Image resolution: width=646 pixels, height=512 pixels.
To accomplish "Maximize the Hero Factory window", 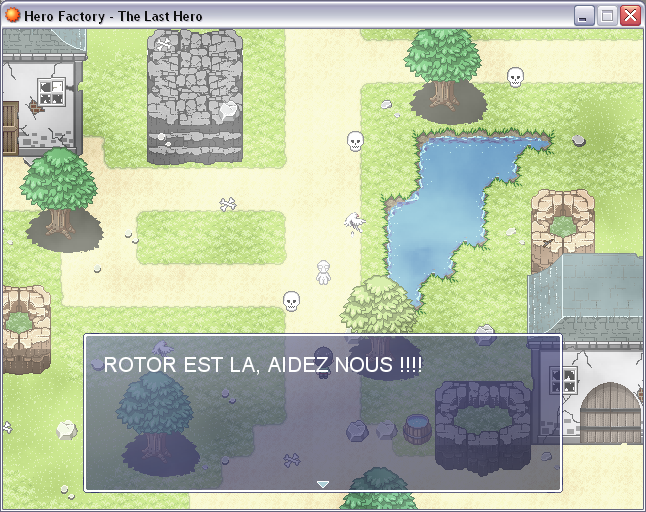I will [607, 16].
